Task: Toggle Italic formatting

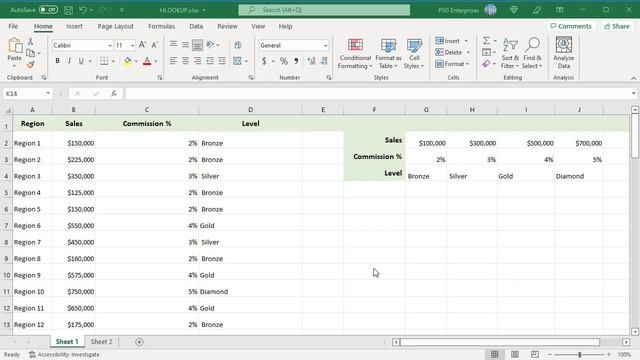Action: point(69,61)
